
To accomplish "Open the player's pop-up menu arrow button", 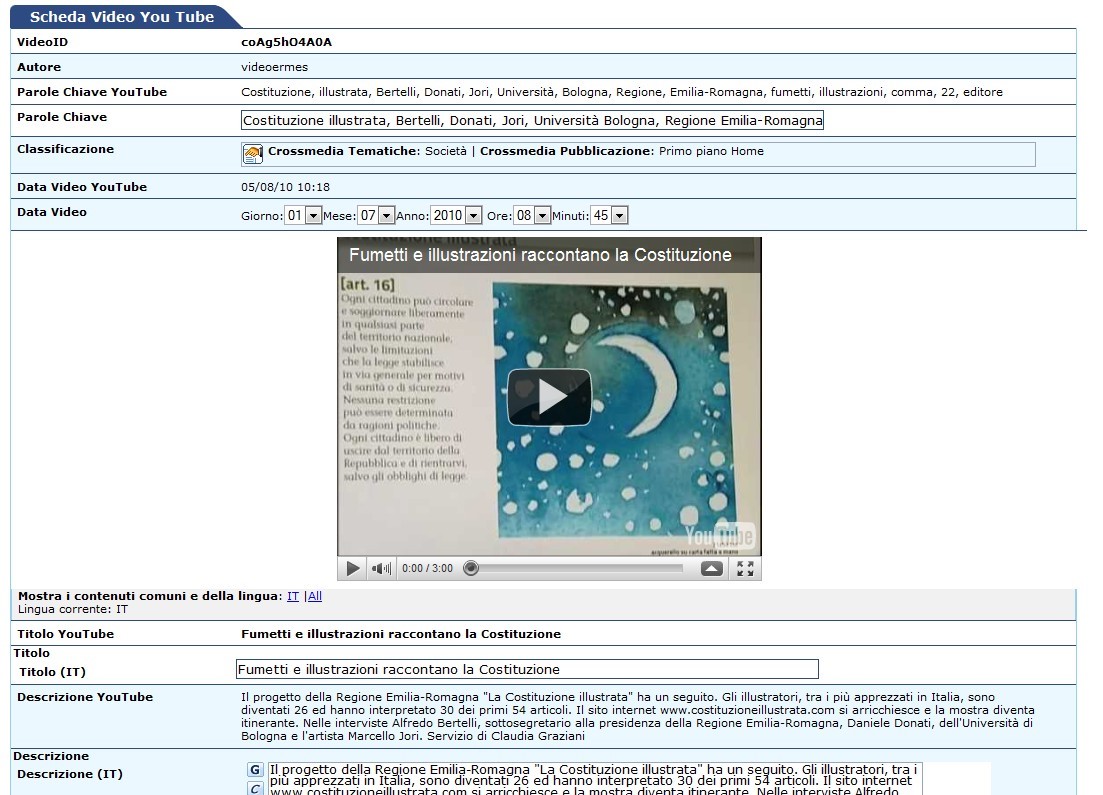I will pyautogui.click(x=712, y=568).
